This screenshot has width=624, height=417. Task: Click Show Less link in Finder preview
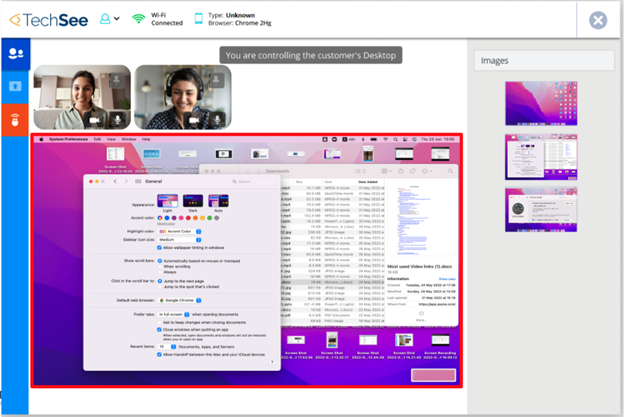447,279
